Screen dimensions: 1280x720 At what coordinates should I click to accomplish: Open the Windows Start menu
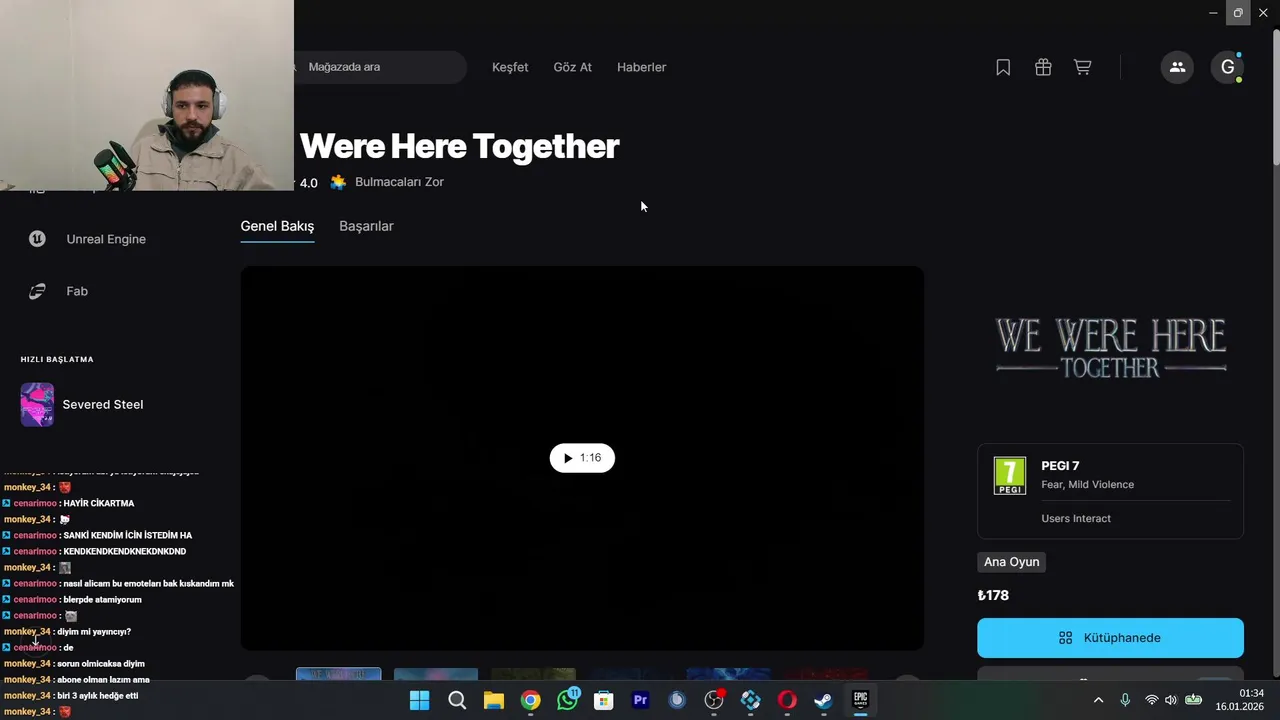tap(419, 700)
